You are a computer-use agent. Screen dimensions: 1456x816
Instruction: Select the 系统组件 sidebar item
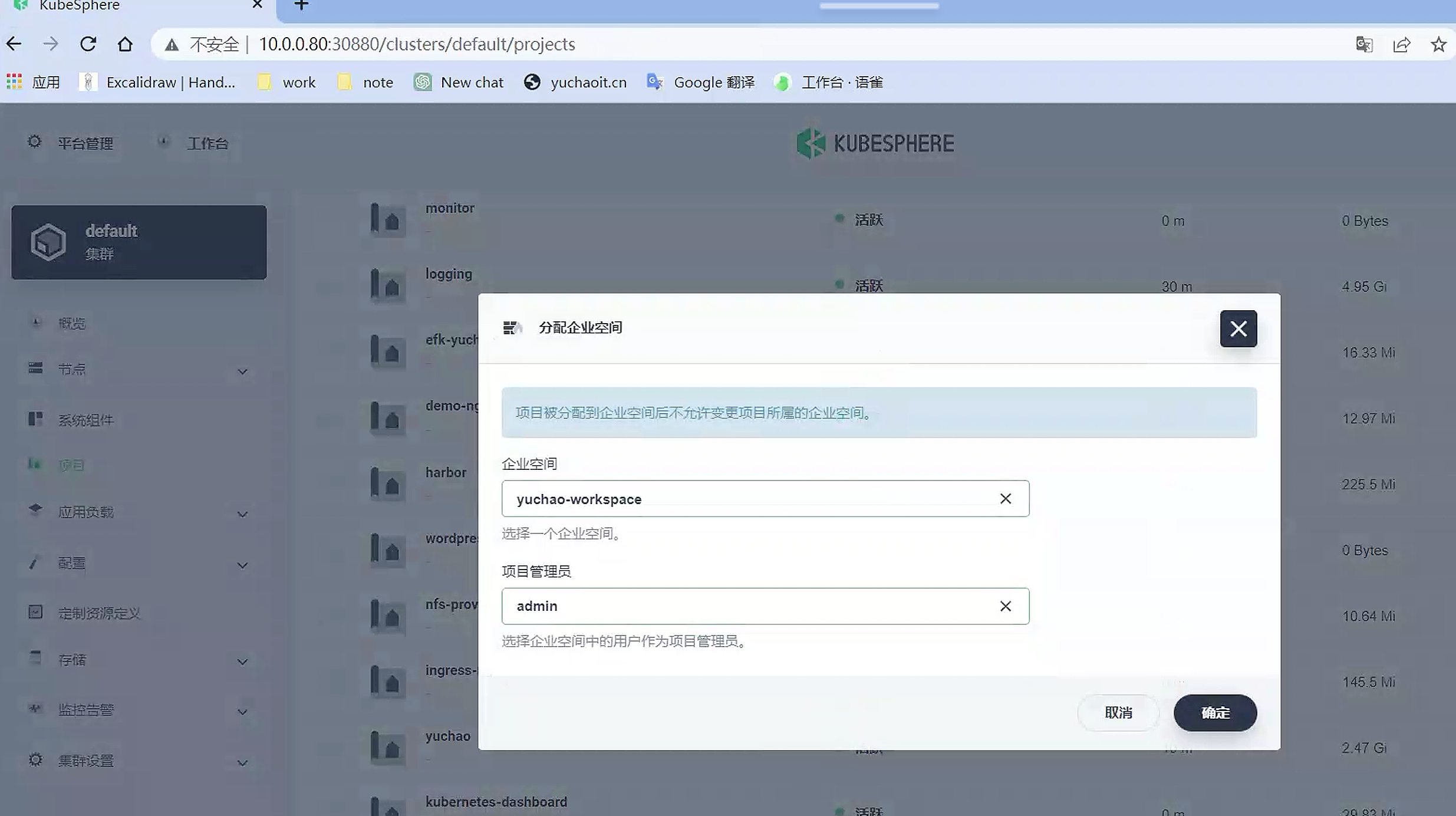85,420
